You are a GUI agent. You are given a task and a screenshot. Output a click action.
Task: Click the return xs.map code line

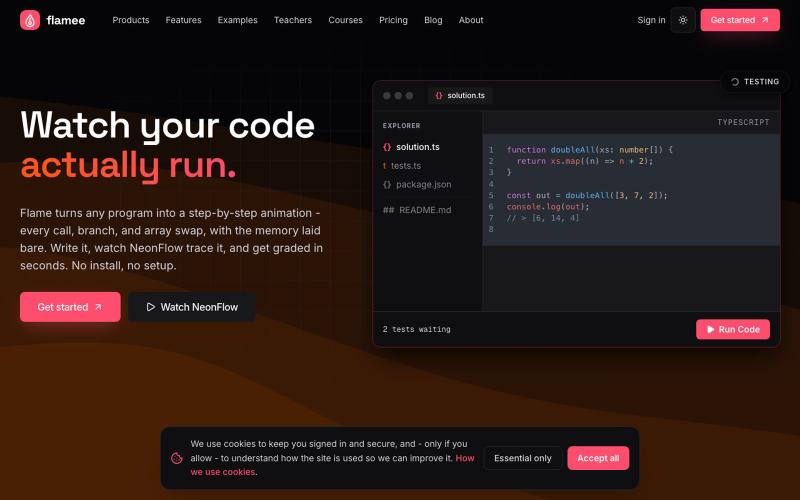point(585,161)
